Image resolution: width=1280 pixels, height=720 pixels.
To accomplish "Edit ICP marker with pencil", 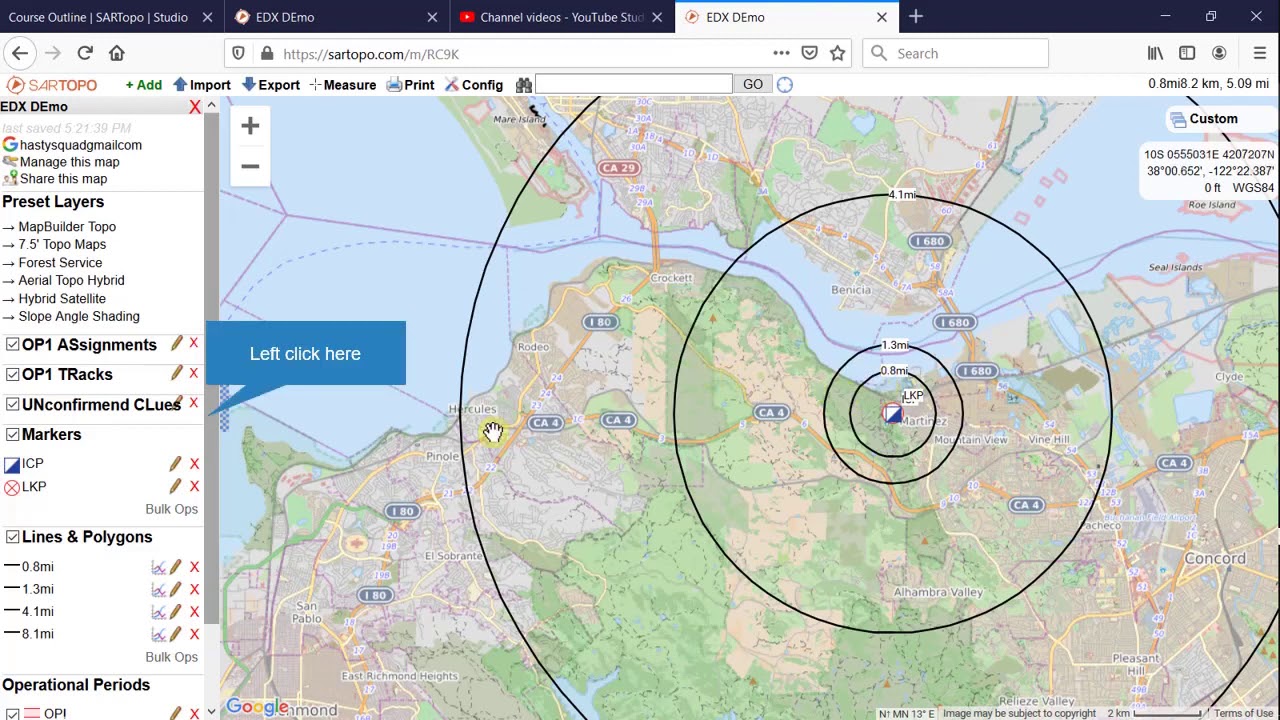I will [176, 463].
